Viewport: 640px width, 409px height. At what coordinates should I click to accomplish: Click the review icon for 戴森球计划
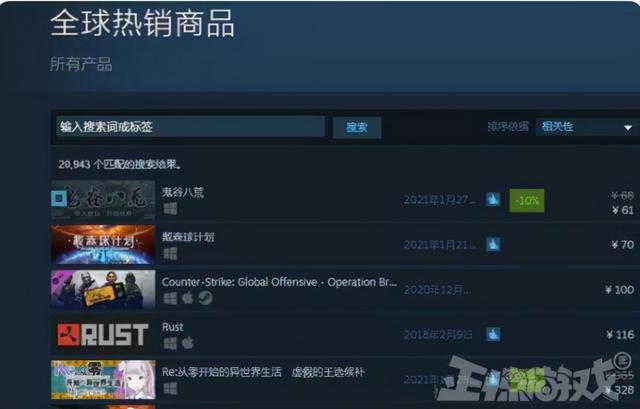point(493,245)
